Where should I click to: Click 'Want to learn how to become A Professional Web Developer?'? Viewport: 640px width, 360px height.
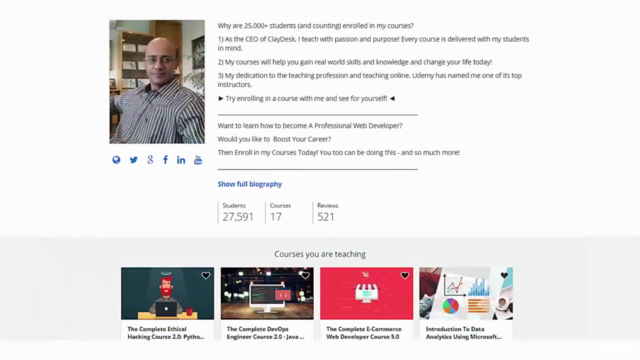tap(310, 126)
